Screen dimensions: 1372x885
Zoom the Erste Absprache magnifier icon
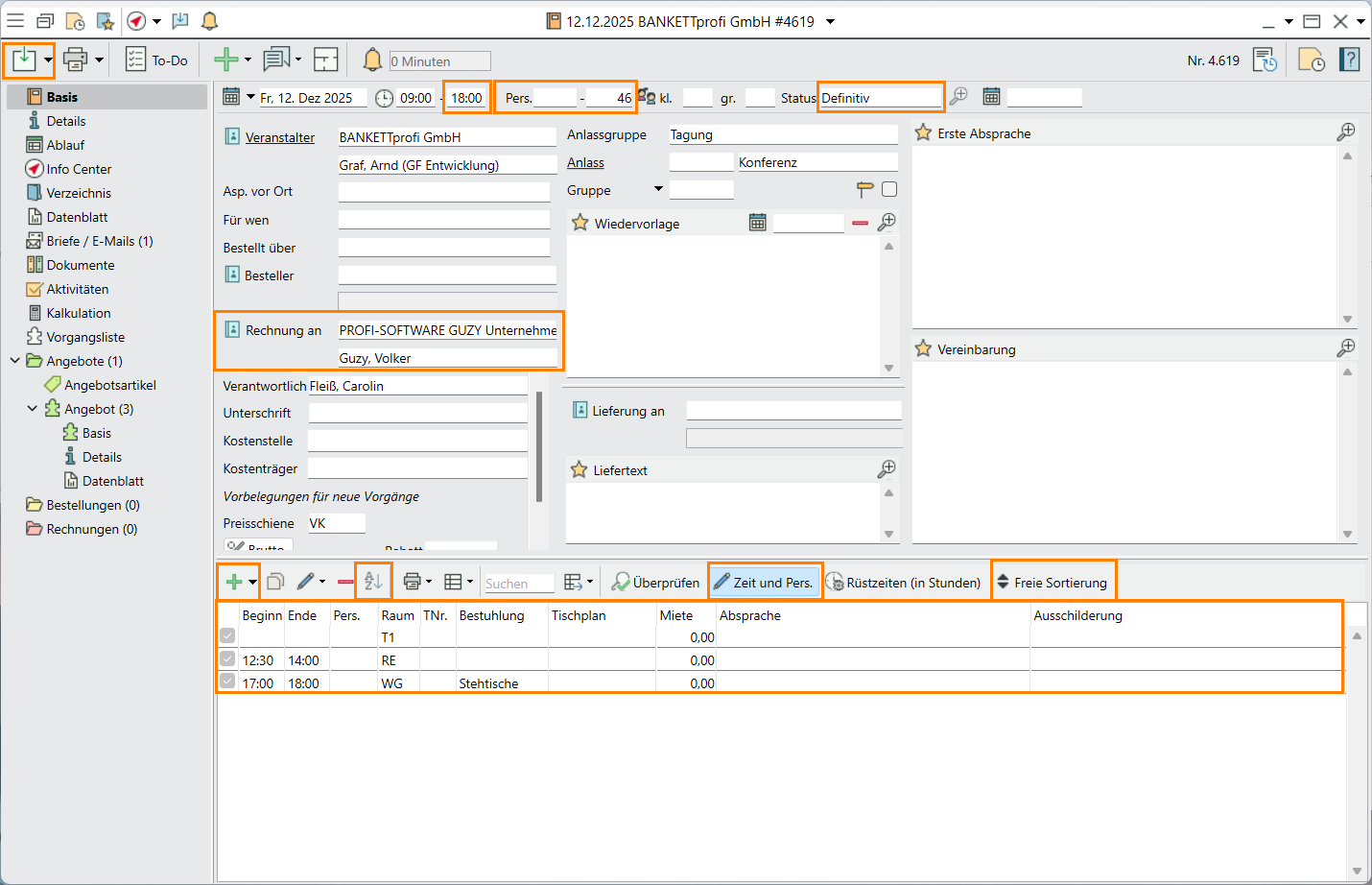point(1346,132)
